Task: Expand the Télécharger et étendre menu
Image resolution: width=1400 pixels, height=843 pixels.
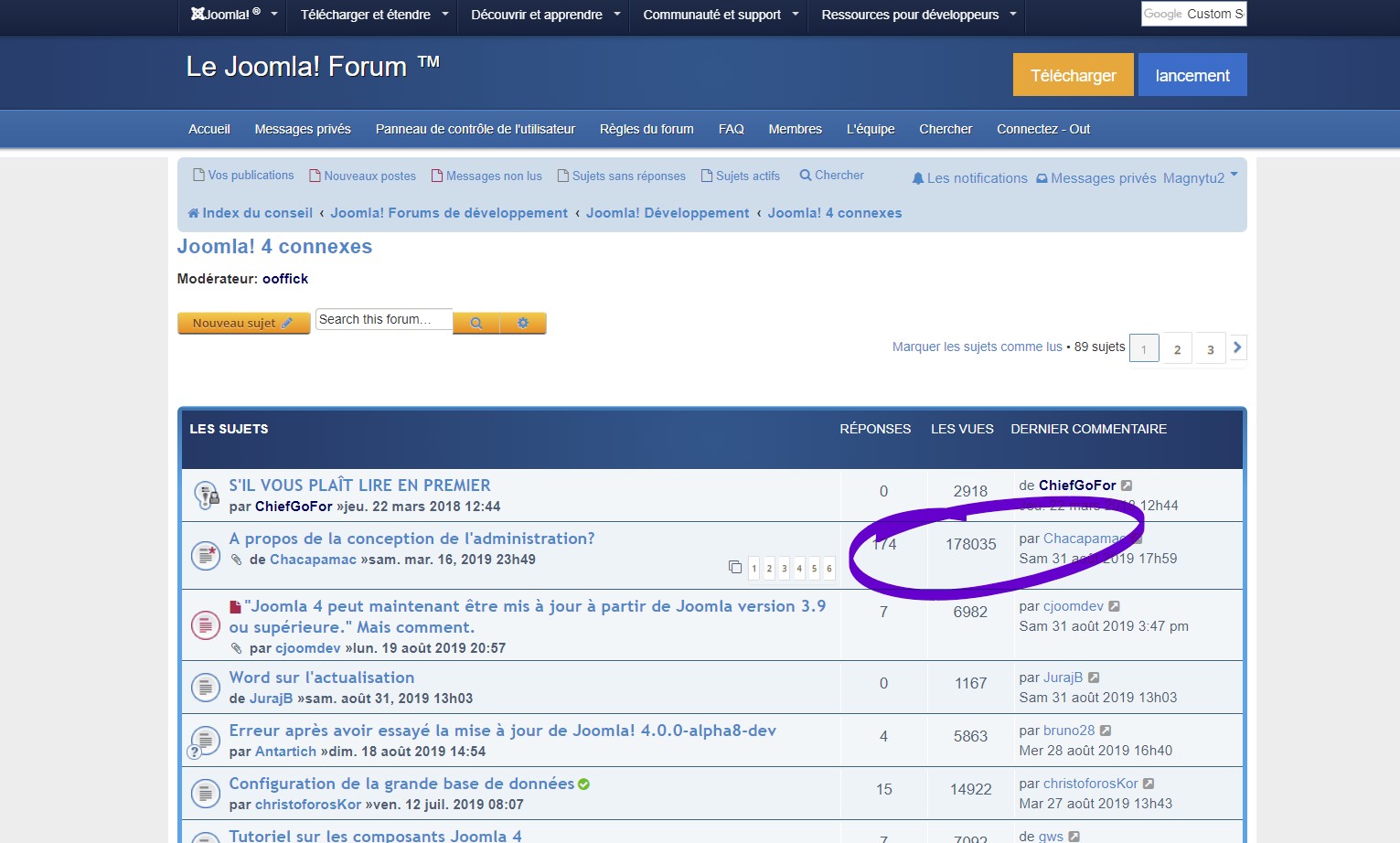Action: point(374,15)
